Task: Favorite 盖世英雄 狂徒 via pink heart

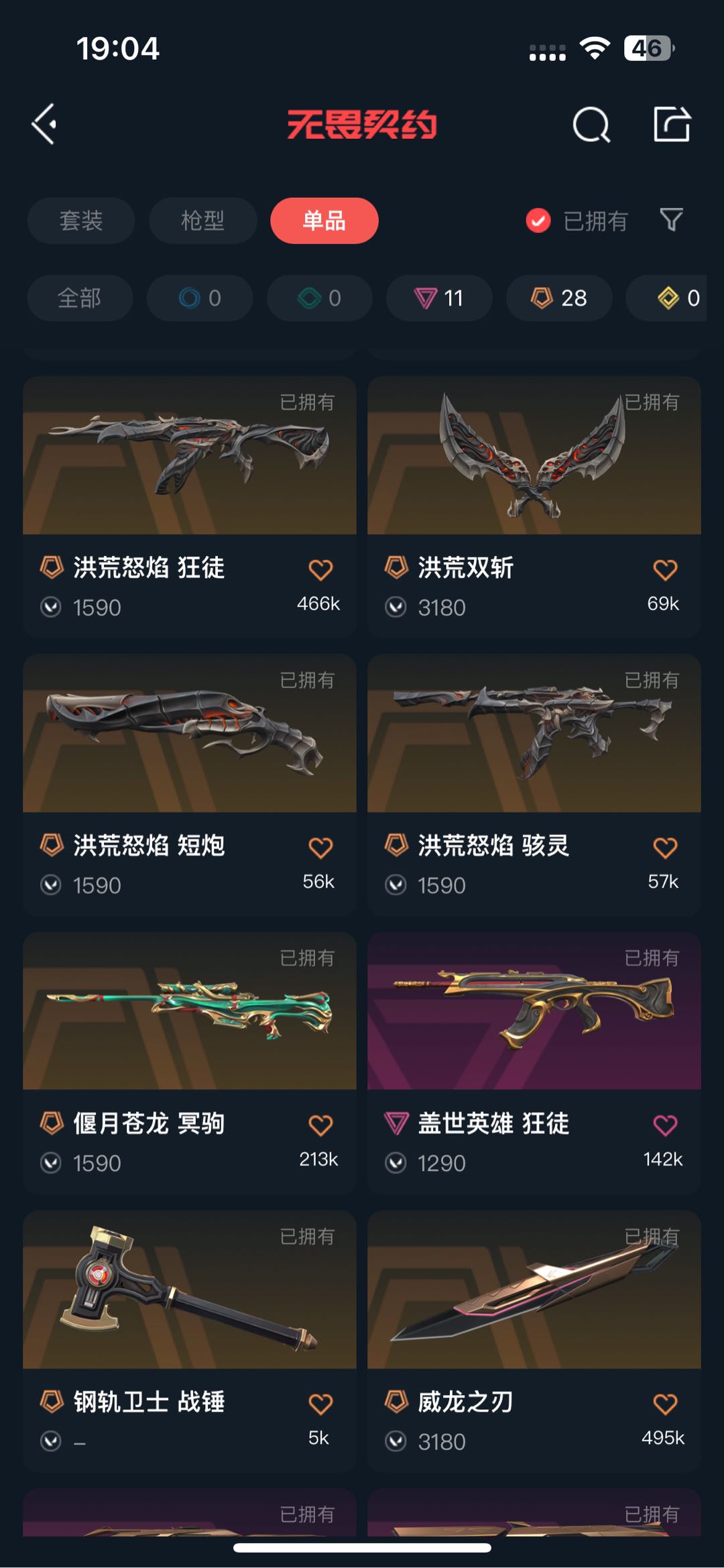Action: coord(665,1125)
